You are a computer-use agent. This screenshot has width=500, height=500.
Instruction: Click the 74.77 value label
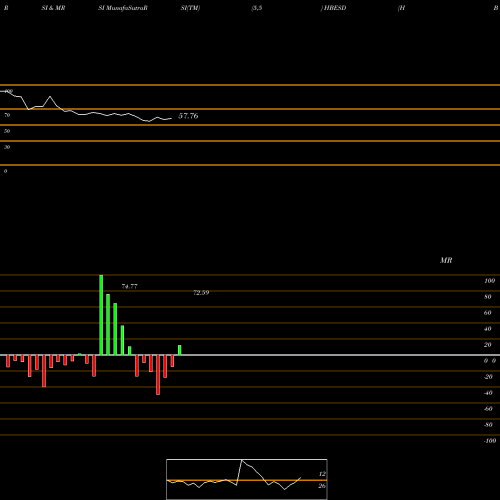[129, 286]
